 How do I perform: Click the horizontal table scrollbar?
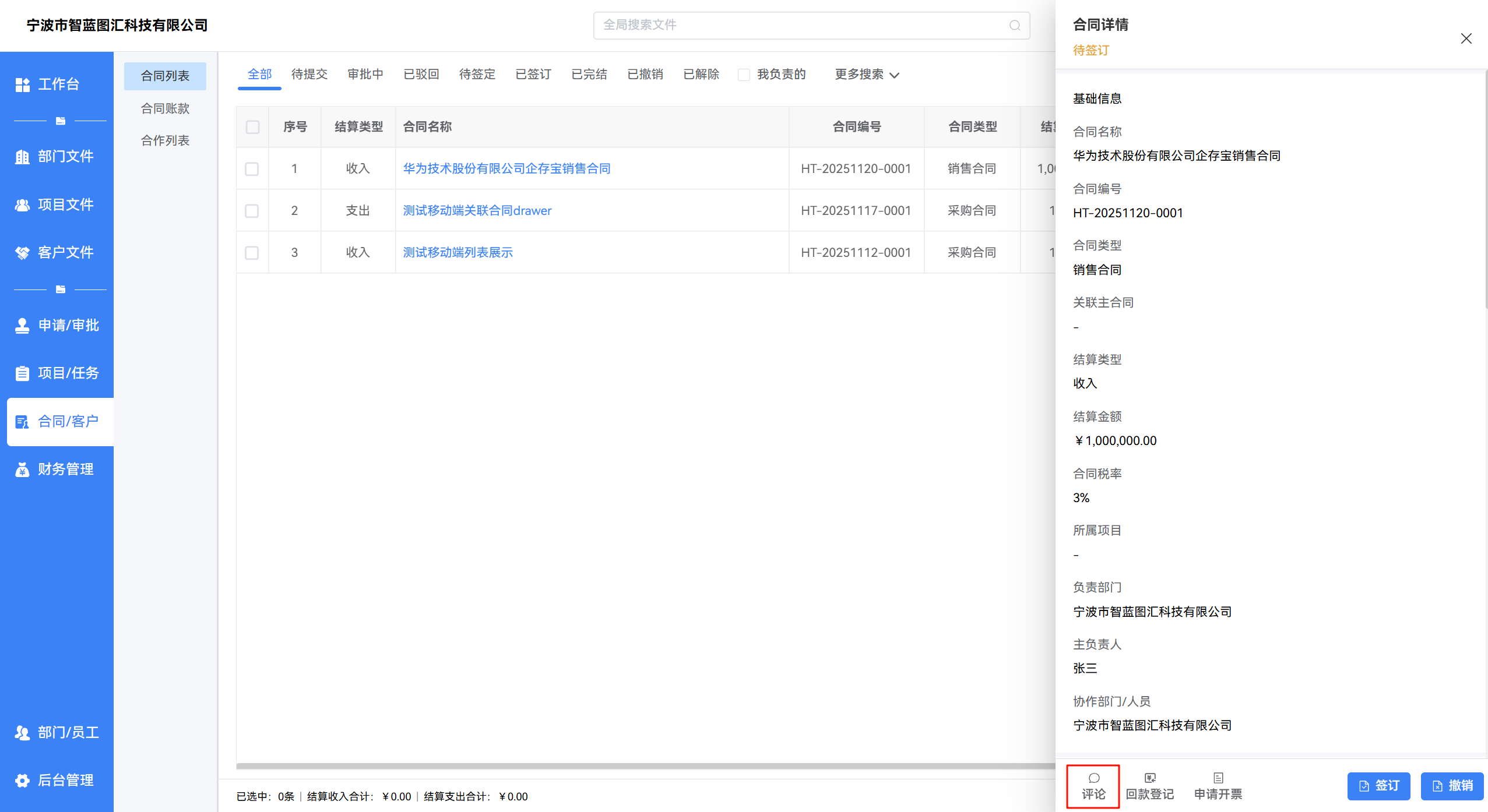point(641,766)
